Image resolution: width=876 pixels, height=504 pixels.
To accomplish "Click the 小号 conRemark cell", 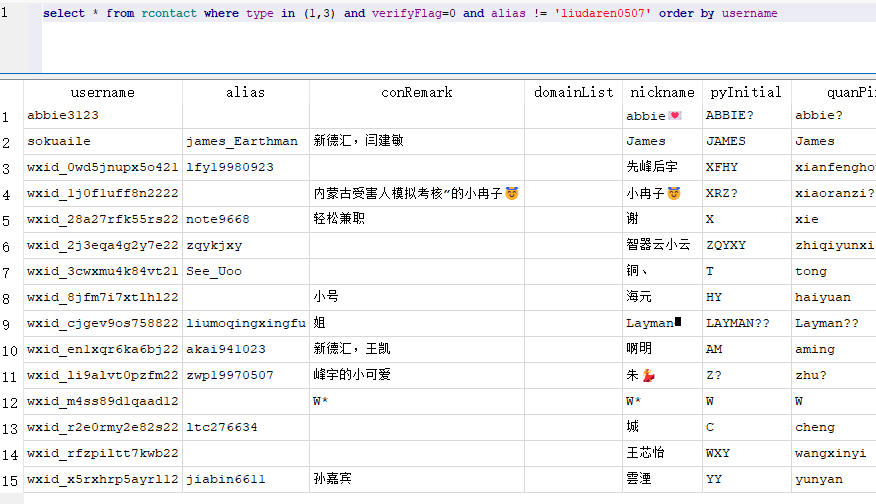I will (417, 297).
